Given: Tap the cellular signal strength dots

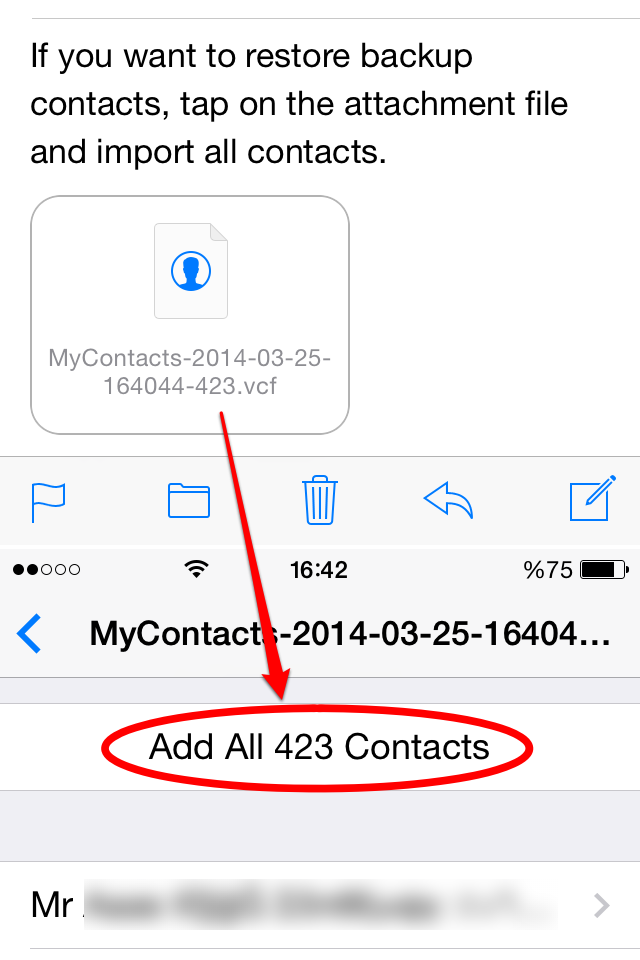Looking at the screenshot, I should [x=47, y=569].
